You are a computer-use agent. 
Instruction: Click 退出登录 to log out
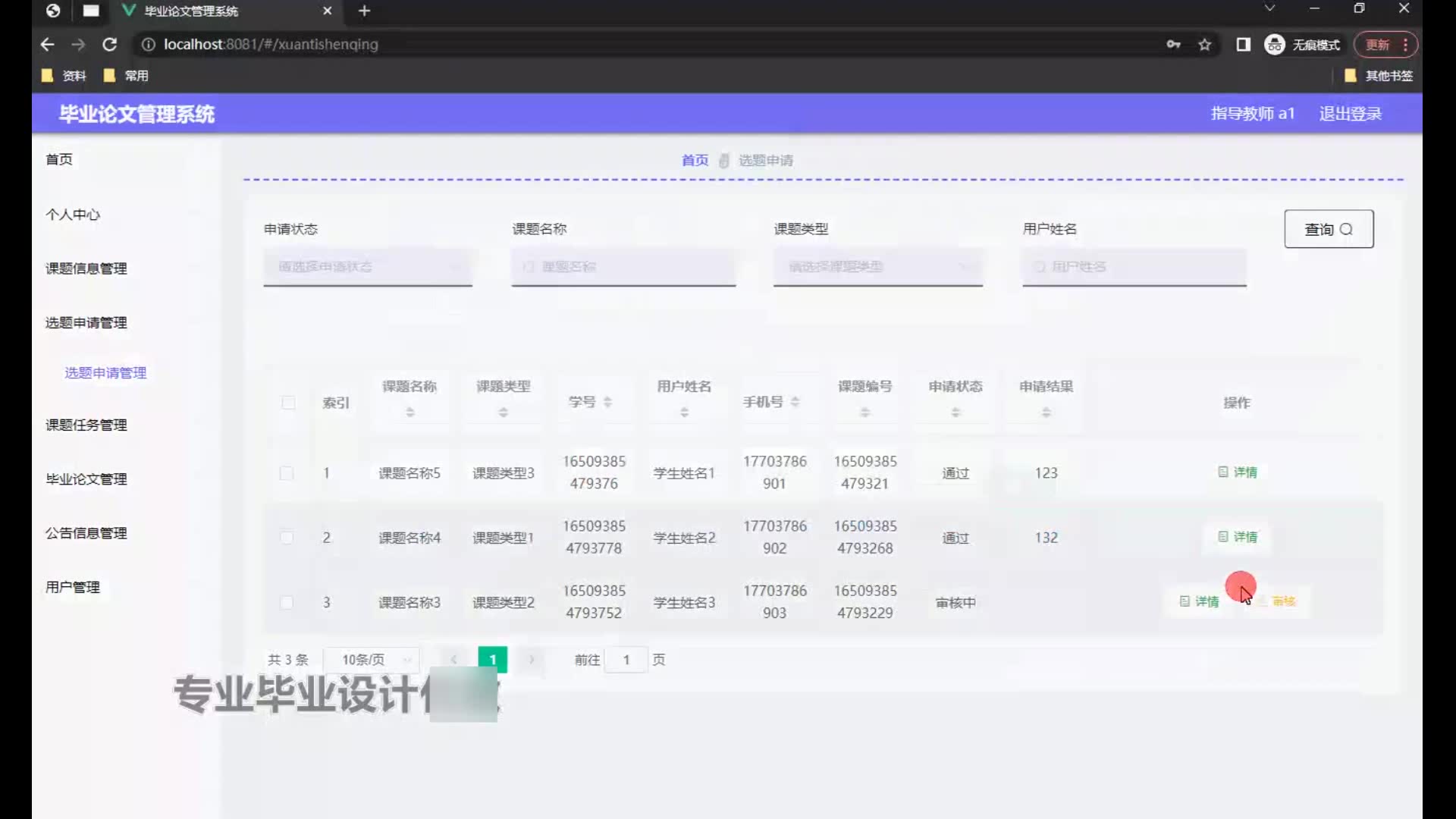[1350, 114]
